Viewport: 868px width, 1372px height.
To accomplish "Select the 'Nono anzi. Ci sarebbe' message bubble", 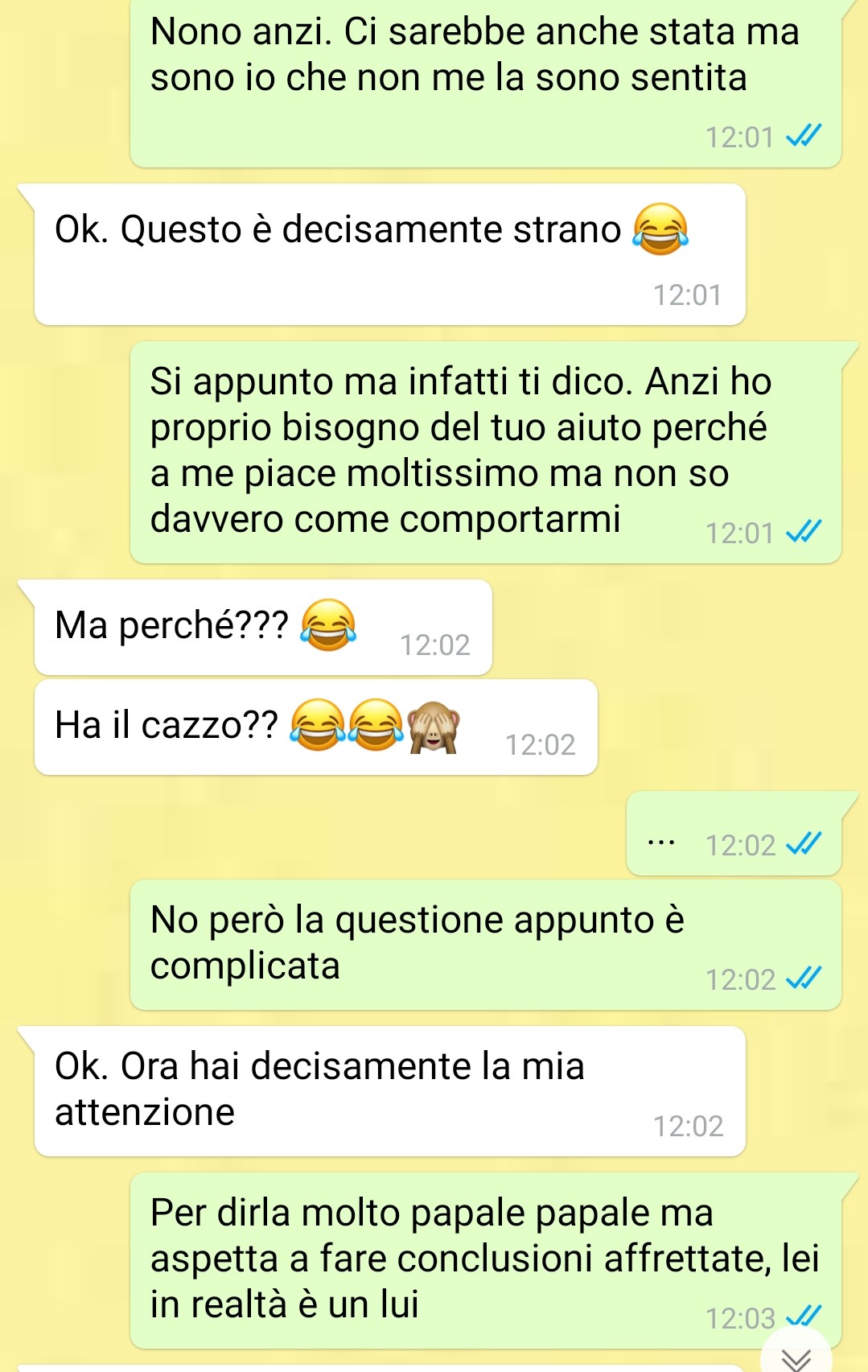I will (486, 82).
